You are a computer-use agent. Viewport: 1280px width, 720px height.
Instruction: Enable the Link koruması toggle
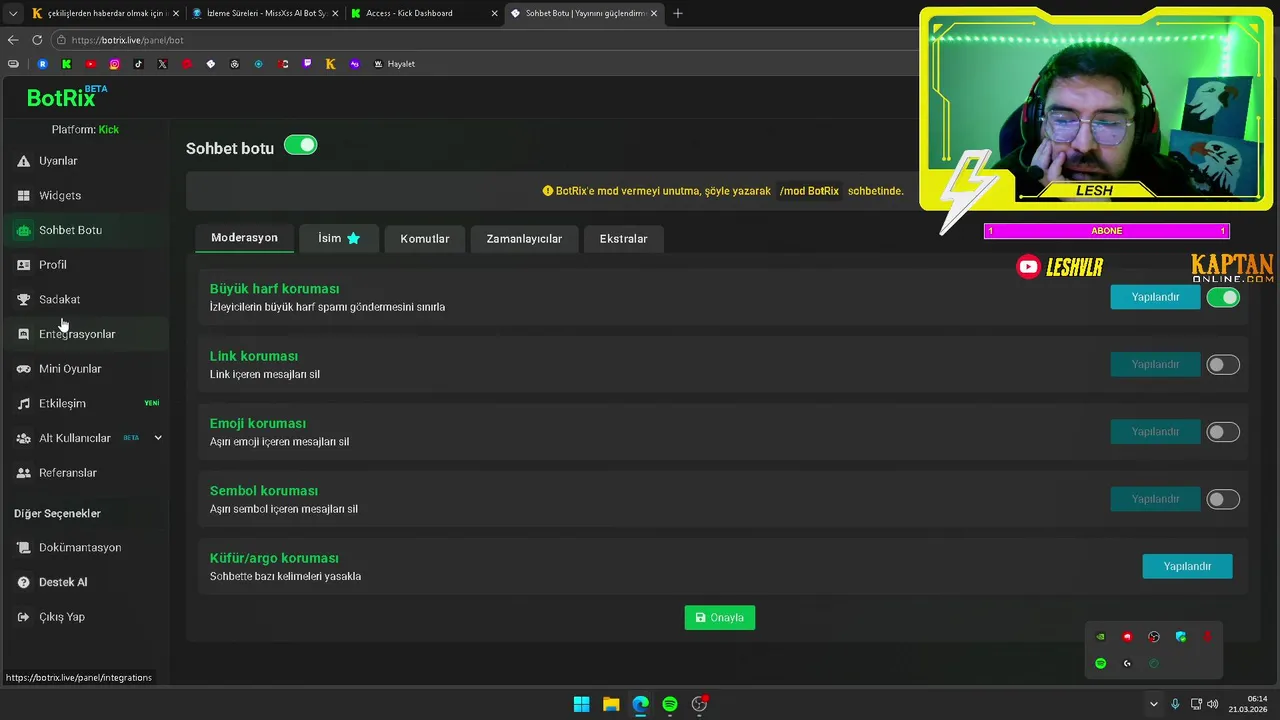1223,365
